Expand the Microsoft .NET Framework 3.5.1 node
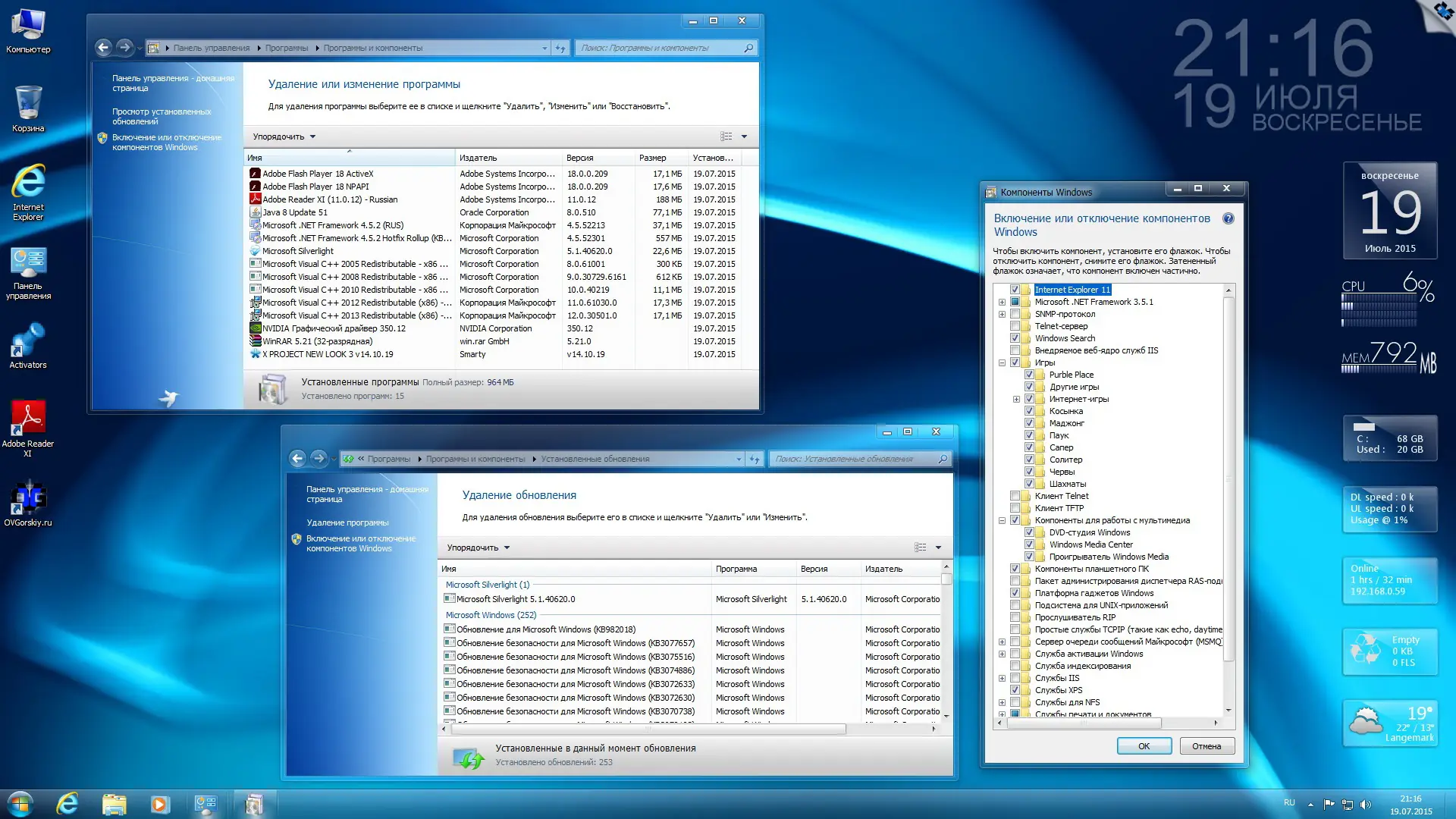1456x819 pixels. coord(1002,302)
